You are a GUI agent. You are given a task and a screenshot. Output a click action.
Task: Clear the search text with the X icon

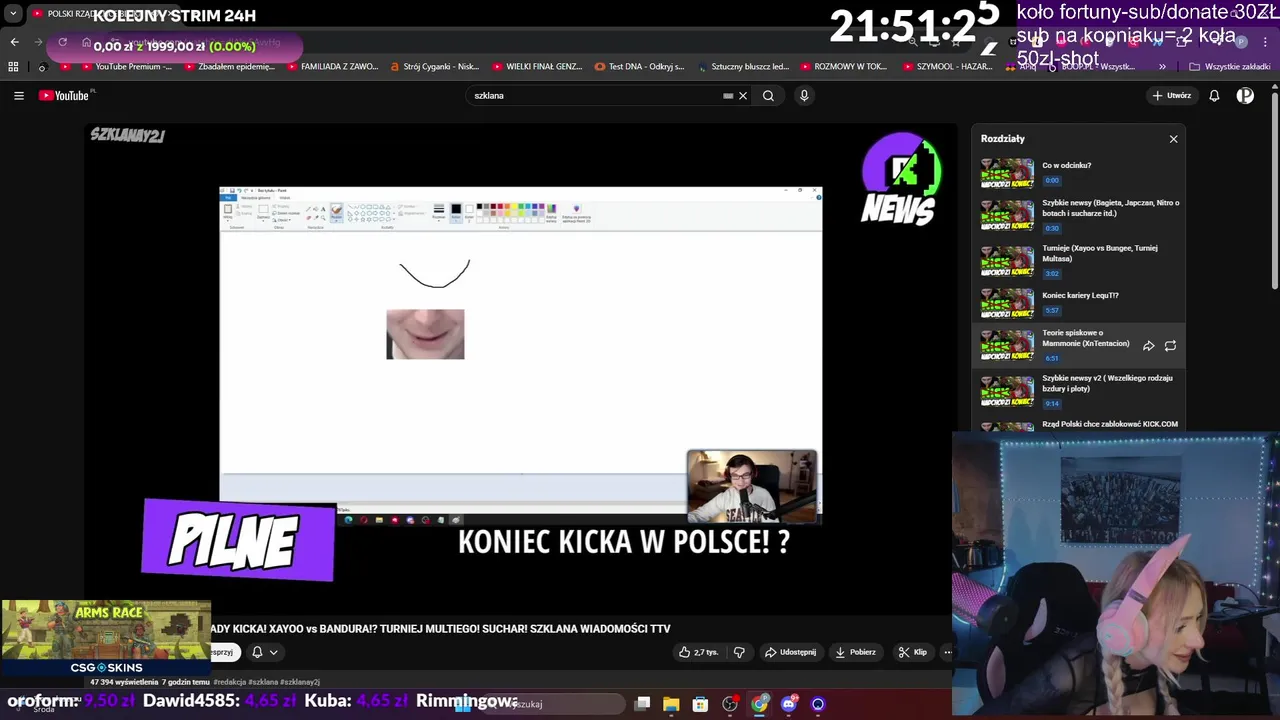coord(743,96)
